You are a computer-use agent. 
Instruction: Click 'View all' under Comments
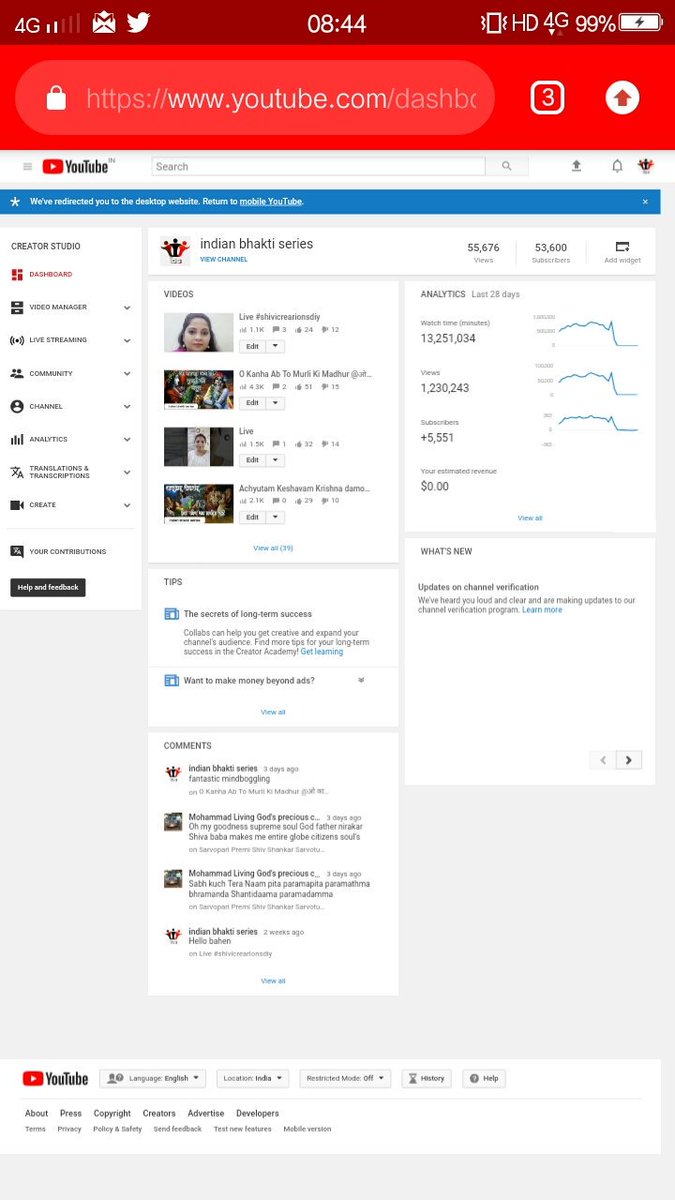click(273, 981)
